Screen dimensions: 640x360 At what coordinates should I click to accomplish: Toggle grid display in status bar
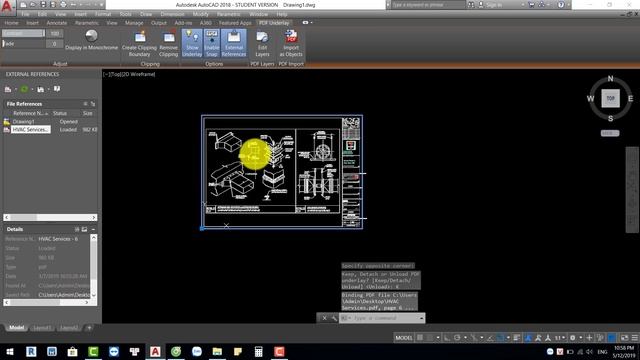pos(420,338)
